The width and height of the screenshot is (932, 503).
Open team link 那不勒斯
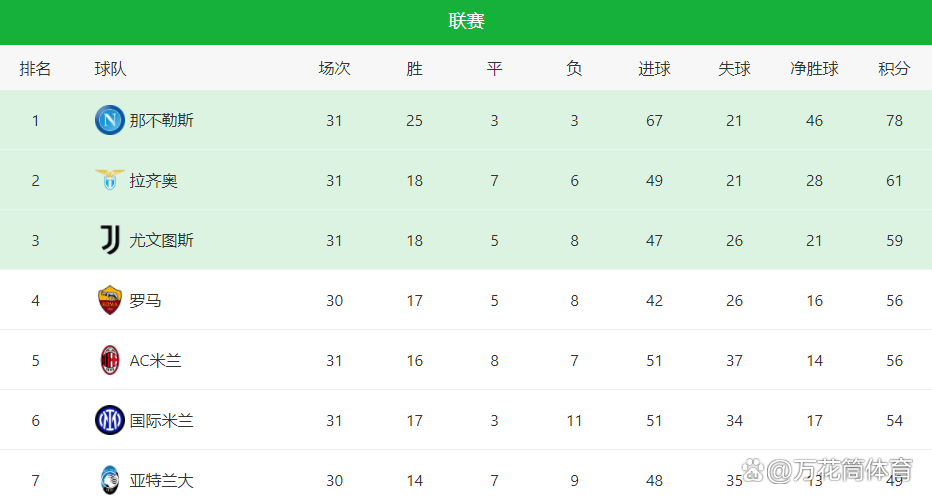(x=162, y=121)
